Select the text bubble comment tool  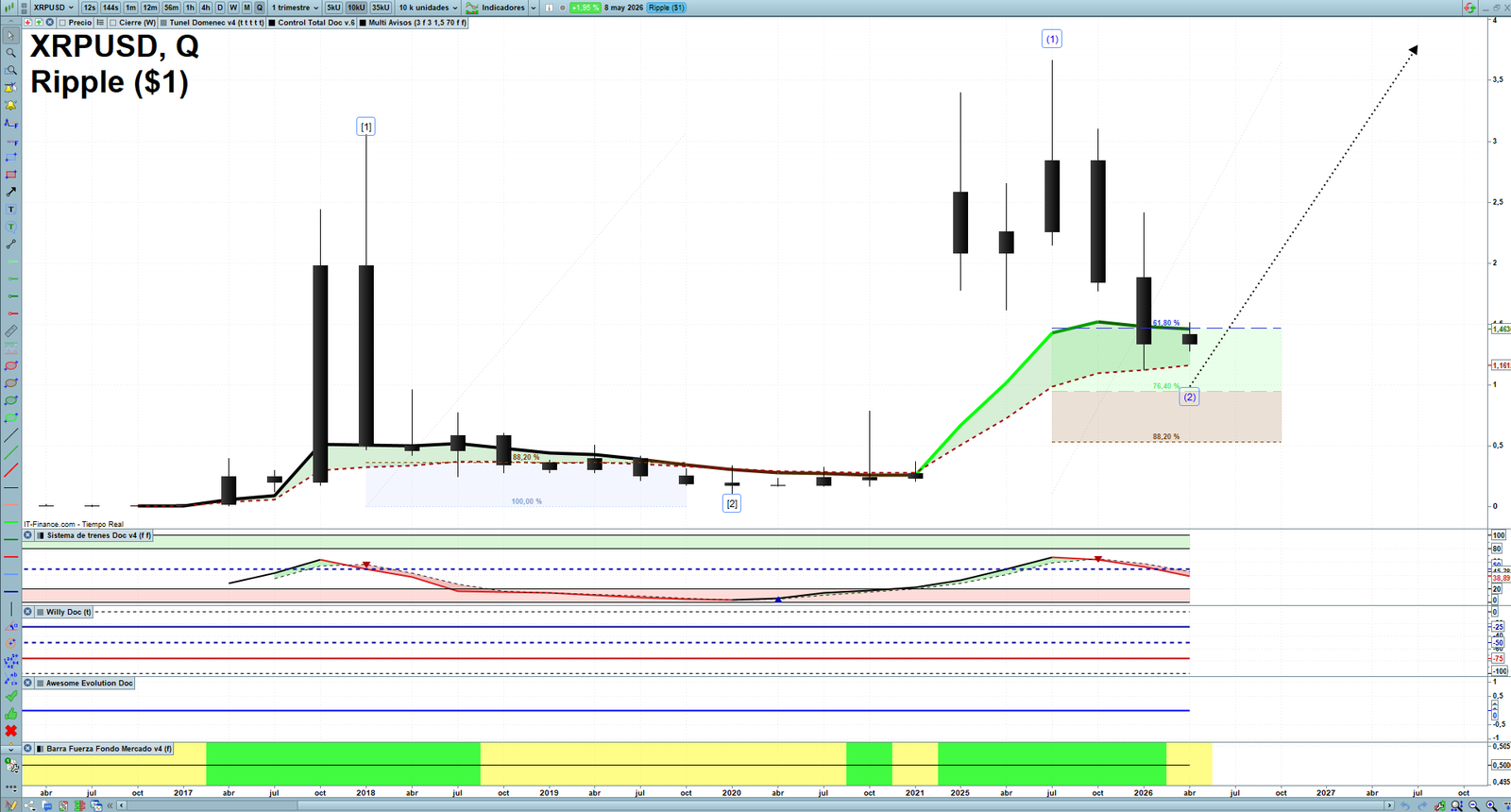click(x=11, y=227)
